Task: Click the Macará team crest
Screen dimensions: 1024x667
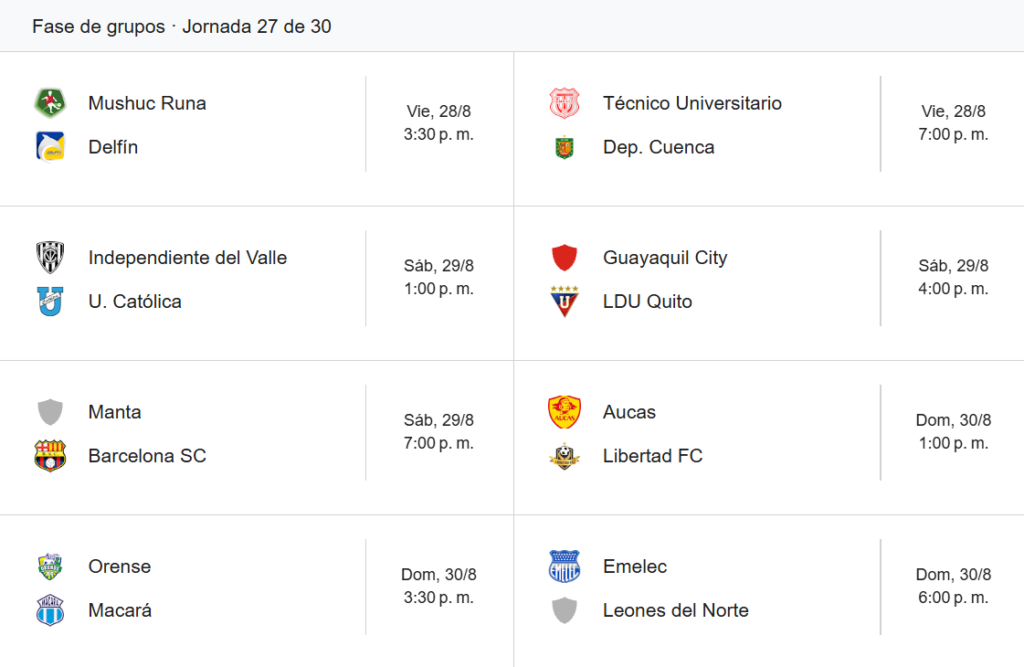Action: (50, 610)
